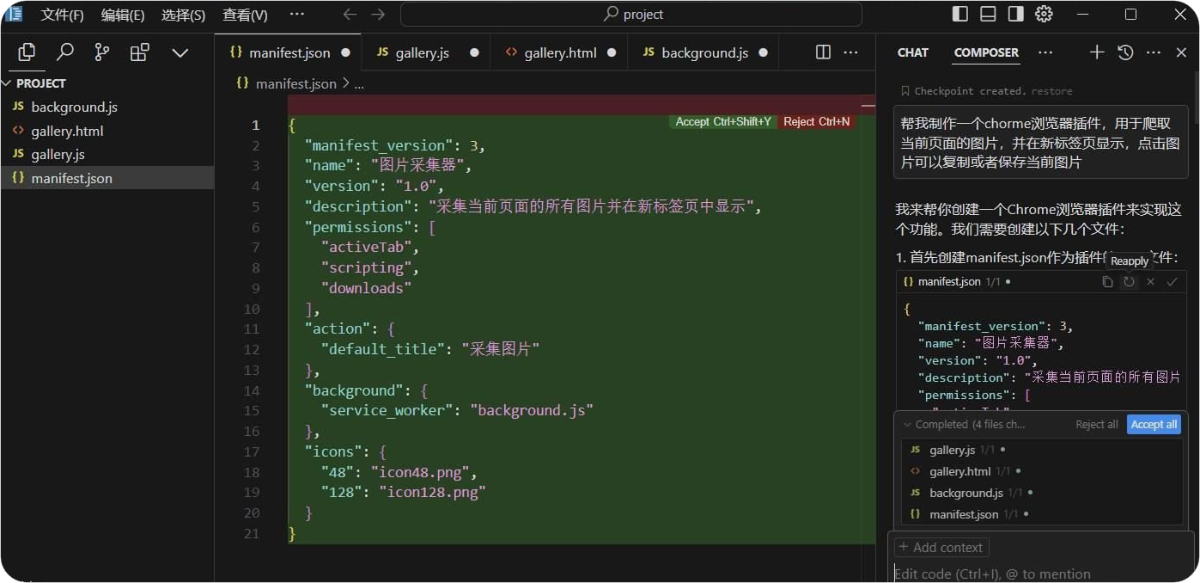The image size is (1200, 583).
Task: Open the ellipsis menu beside the history icon
Action: (x=1153, y=52)
